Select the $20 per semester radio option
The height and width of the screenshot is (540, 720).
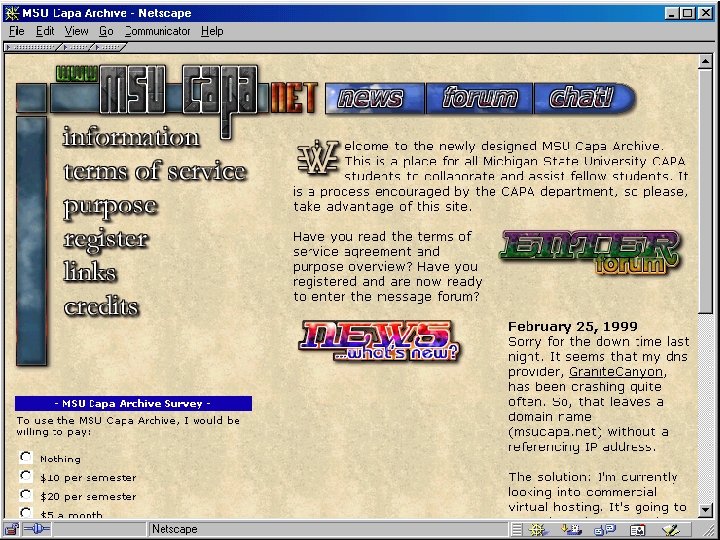pyautogui.click(x=26, y=494)
